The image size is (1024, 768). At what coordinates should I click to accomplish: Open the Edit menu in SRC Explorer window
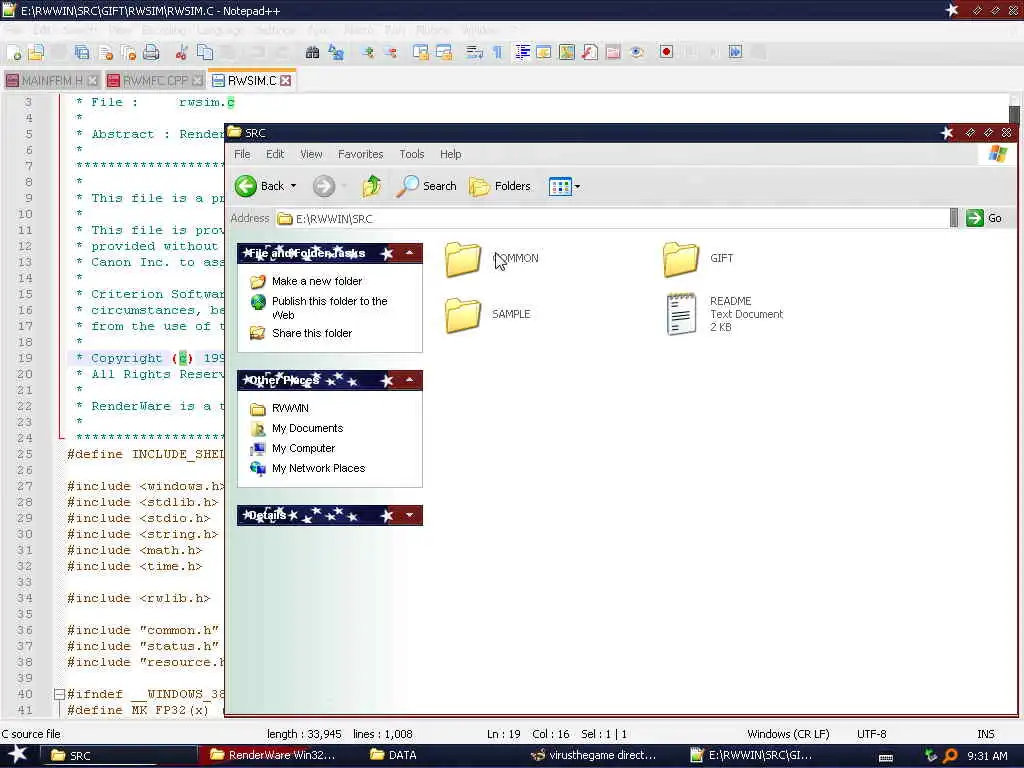pos(275,154)
